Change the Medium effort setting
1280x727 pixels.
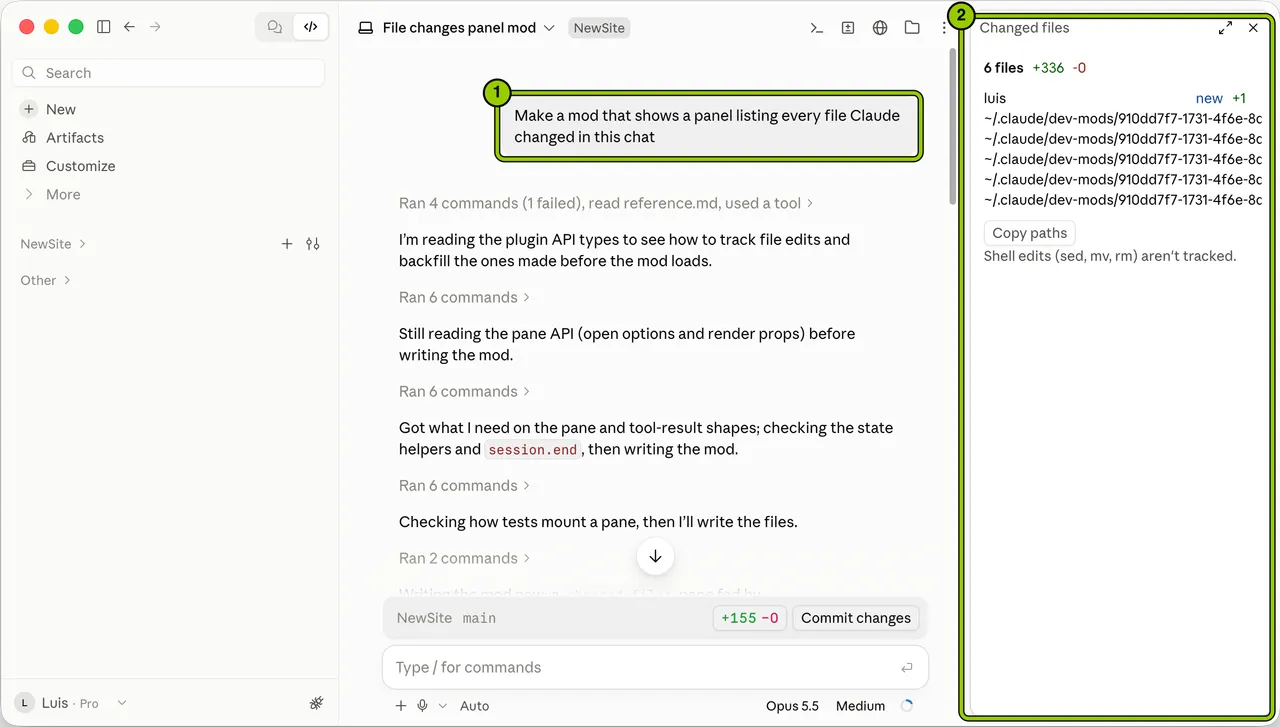point(861,706)
